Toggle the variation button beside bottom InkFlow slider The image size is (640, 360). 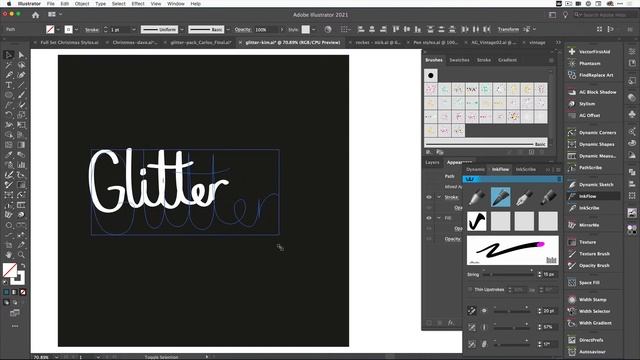click(x=472, y=344)
